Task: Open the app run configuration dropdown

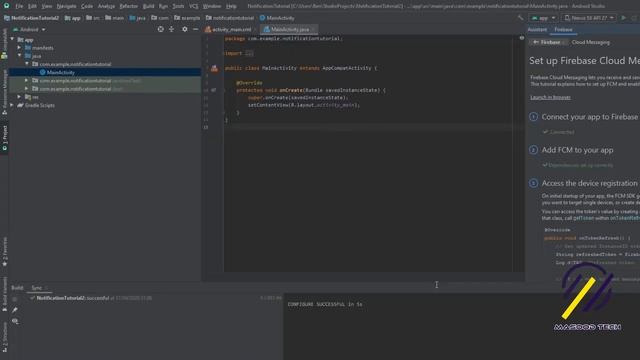Action: (x=543, y=18)
